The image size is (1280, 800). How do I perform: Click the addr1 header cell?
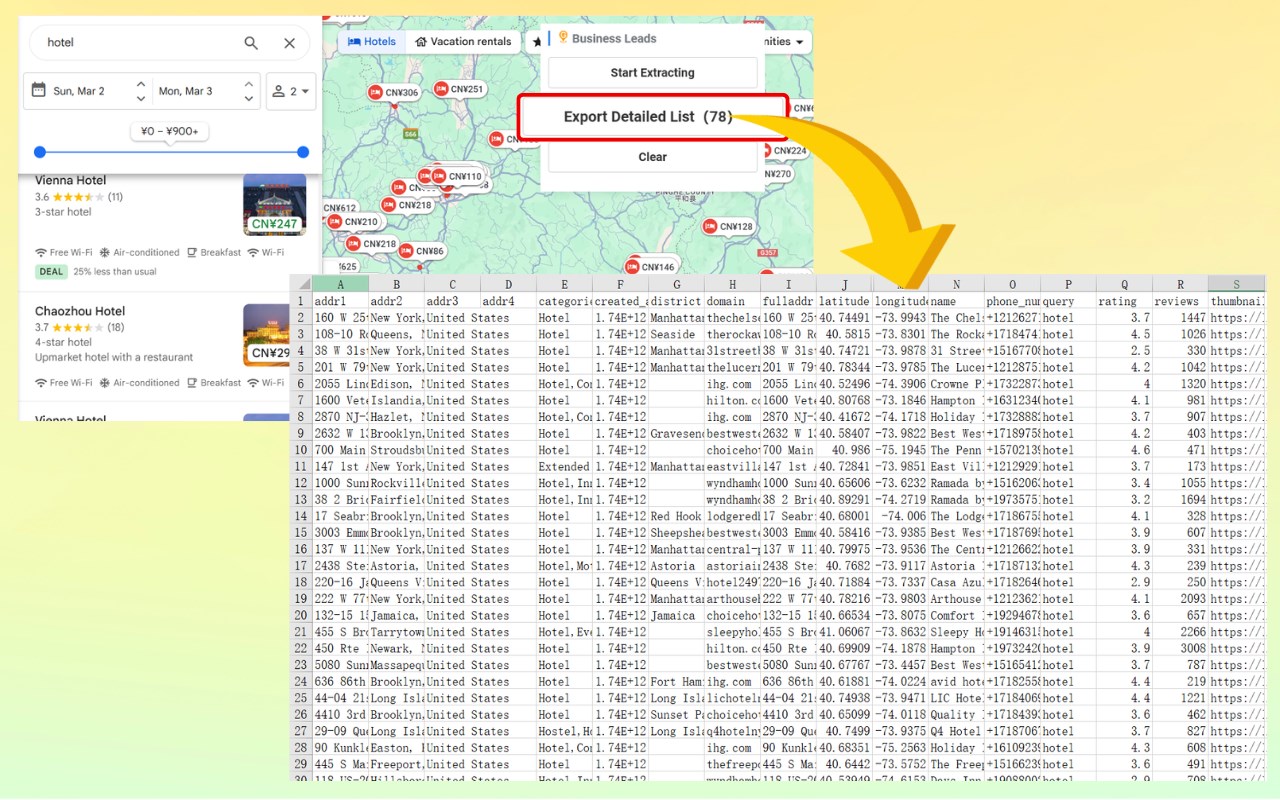pyautogui.click(x=340, y=301)
